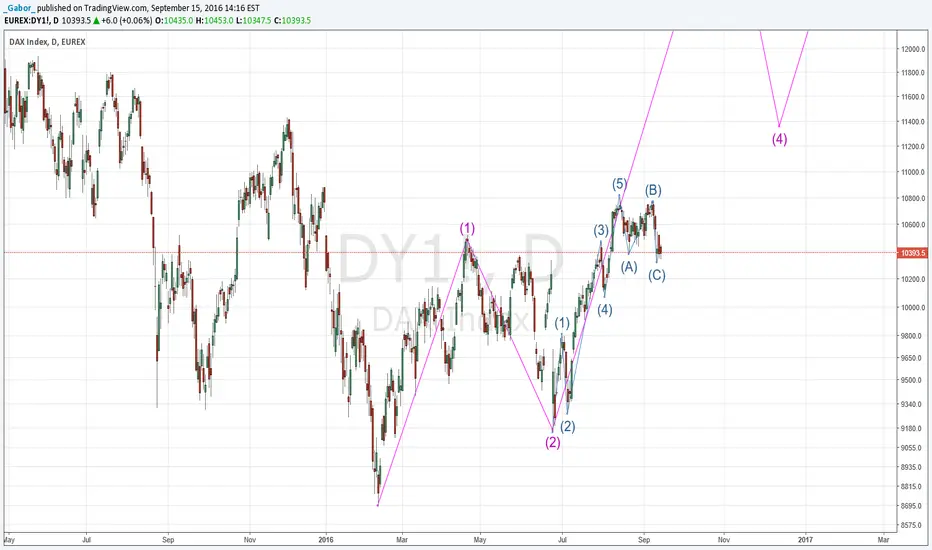932x550 pixels.
Task: Select the blue (4) wave label
Action: pyautogui.click(x=604, y=310)
